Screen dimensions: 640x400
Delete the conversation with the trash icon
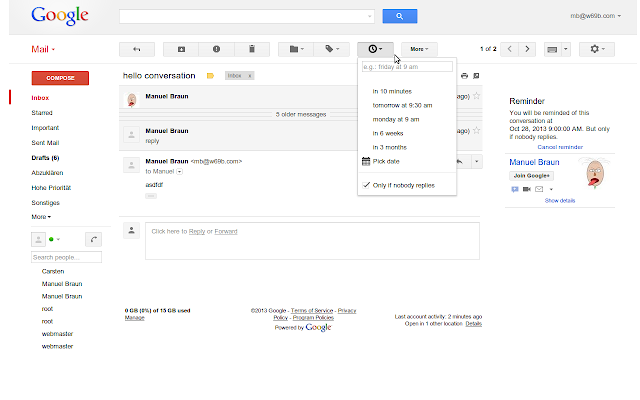[x=252, y=49]
